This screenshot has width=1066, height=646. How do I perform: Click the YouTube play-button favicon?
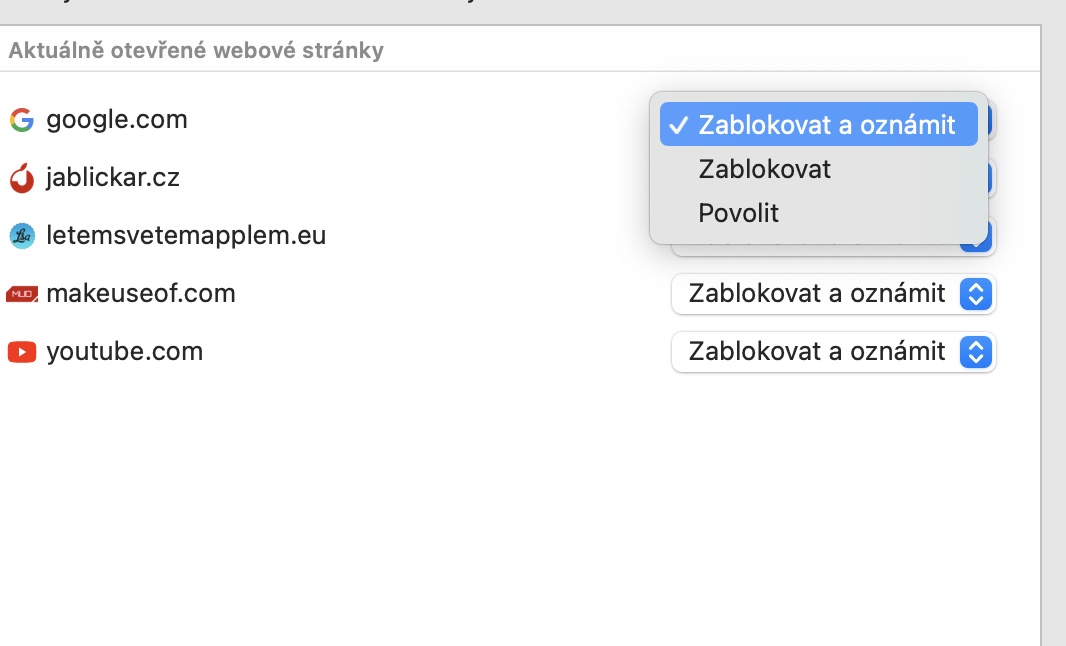tap(21, 352)
